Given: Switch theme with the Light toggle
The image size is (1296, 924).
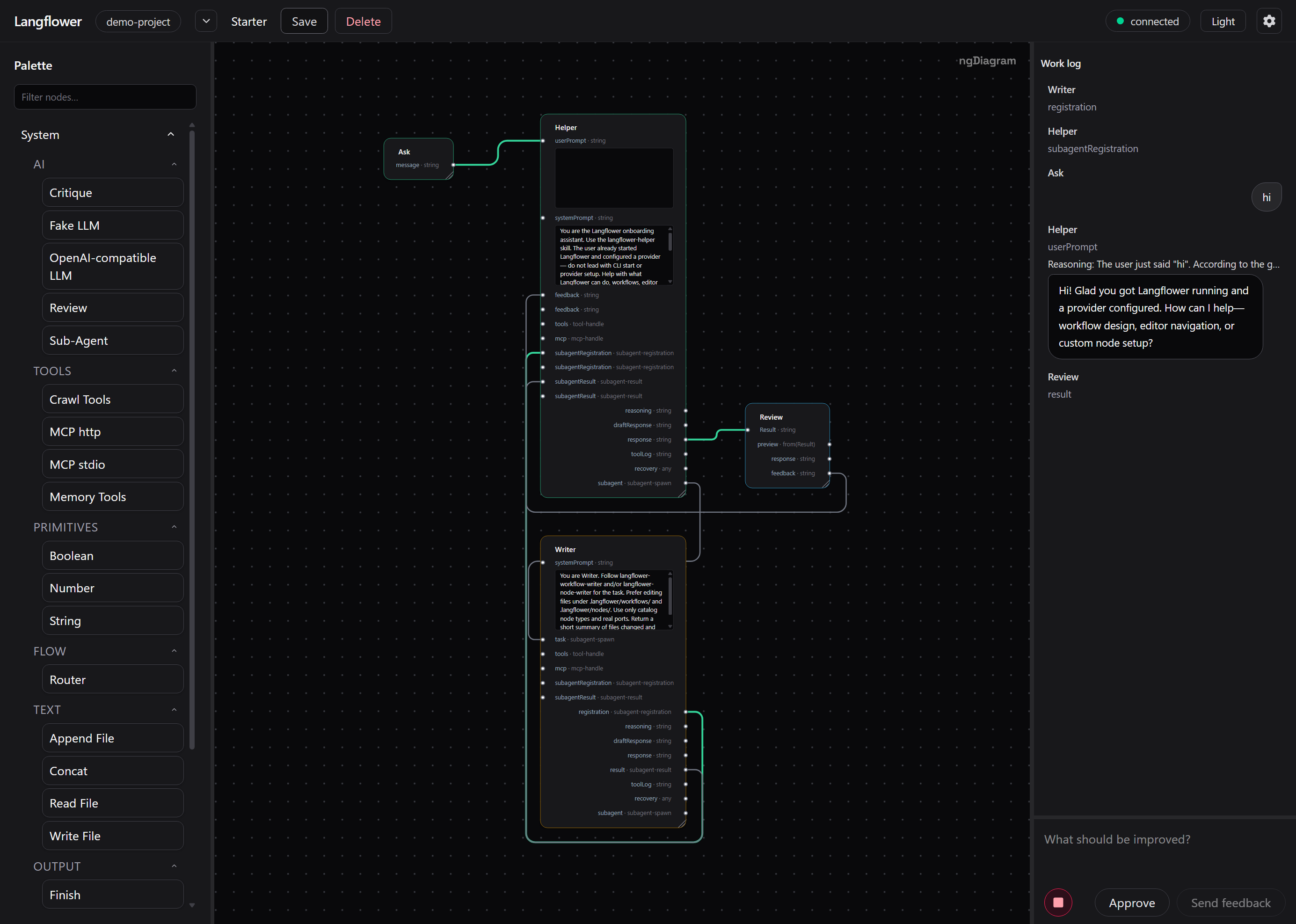Looking at the screenshot, I should click(x=1223, y=21).
